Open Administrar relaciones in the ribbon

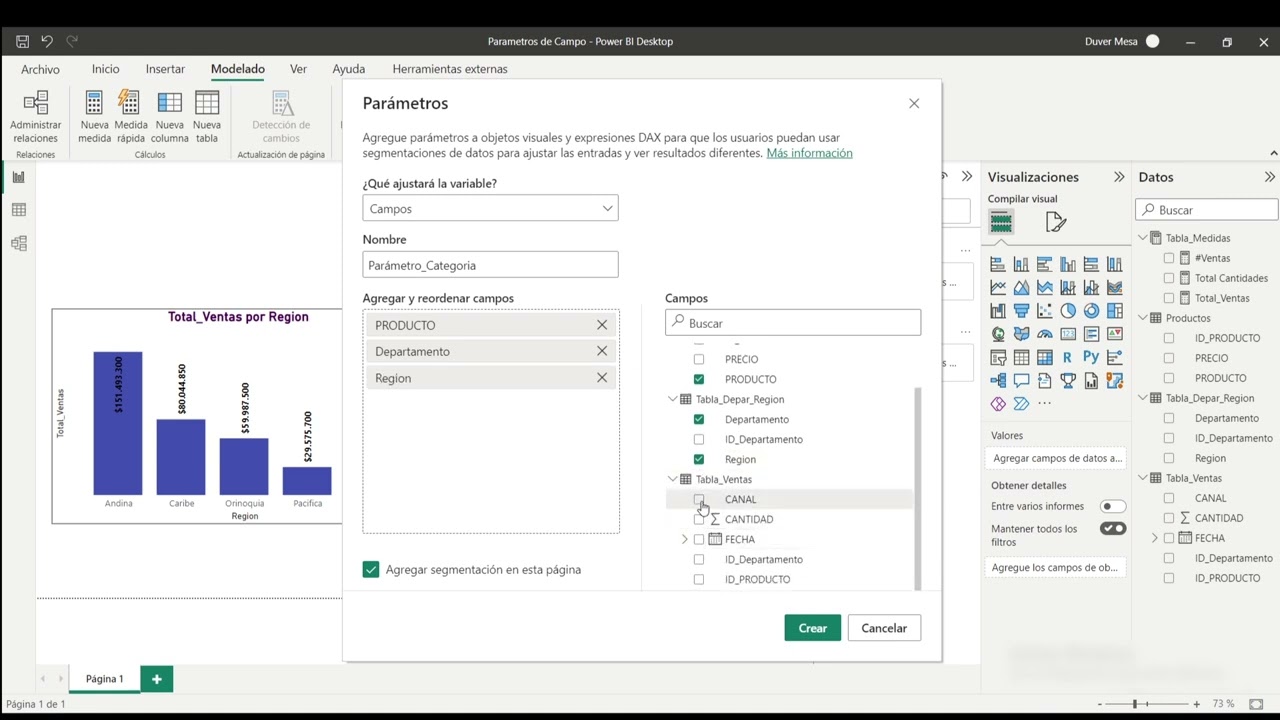pyautogui.click(x=35, y=117)
